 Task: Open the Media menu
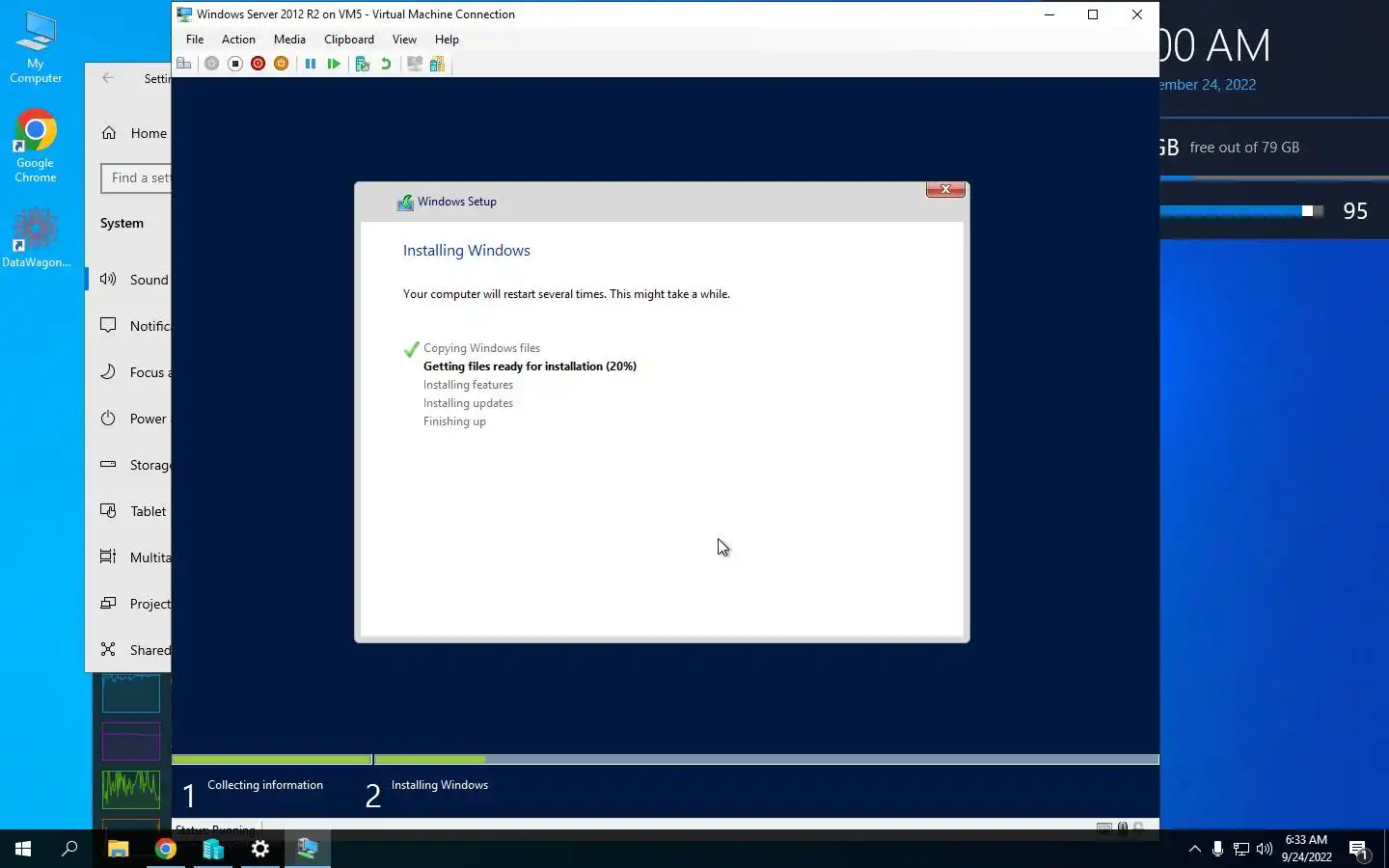pyautogui.click(x=289, y=40)
